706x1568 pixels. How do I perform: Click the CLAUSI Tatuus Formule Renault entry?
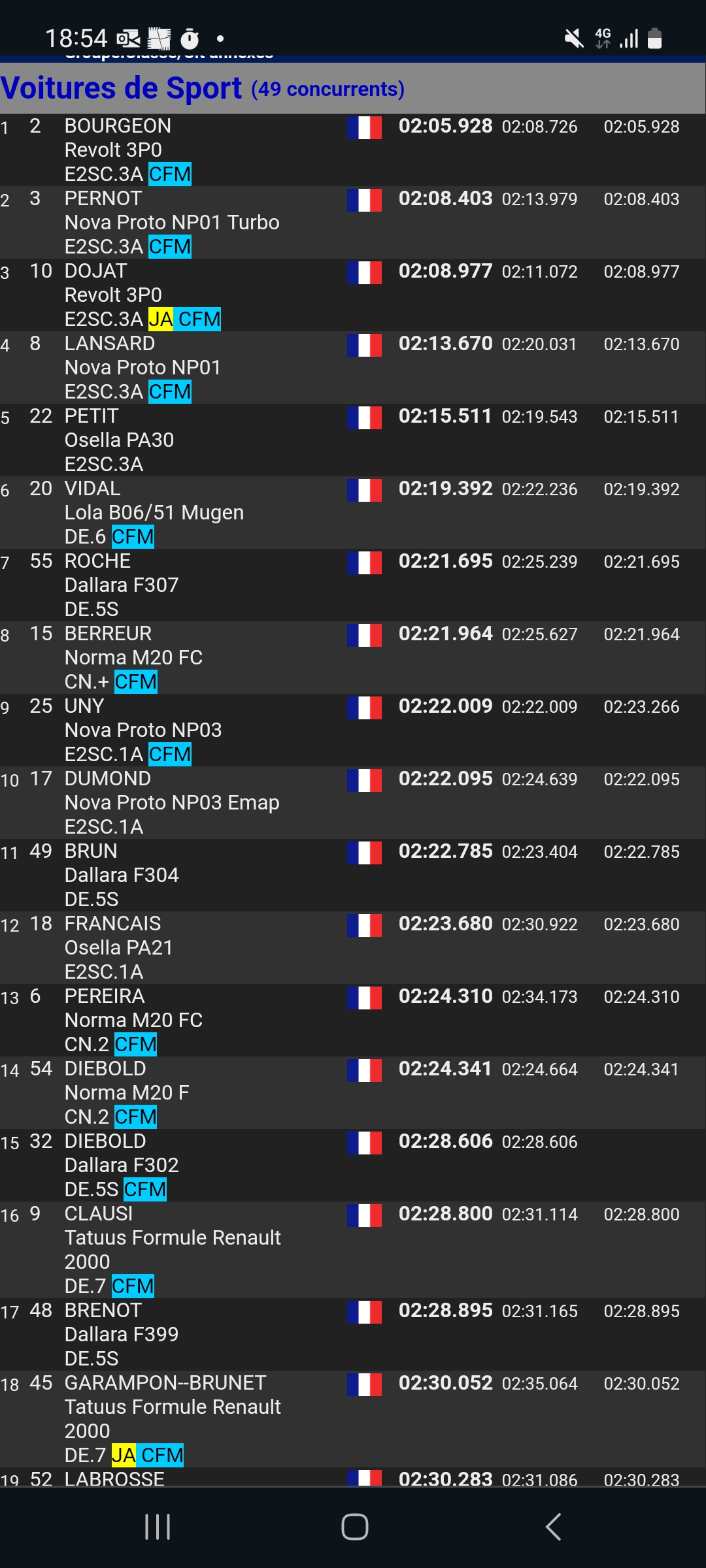pos(353,1250)
